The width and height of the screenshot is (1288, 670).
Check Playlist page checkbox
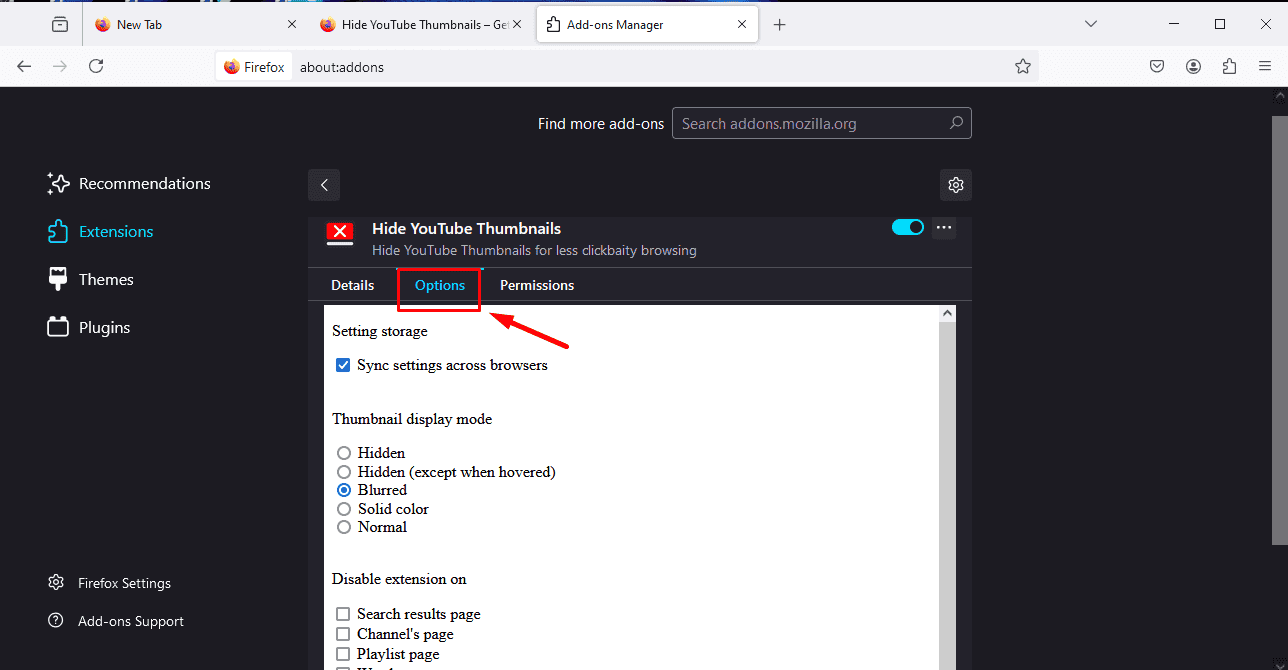pyautogui.click(x=343, y=654)
